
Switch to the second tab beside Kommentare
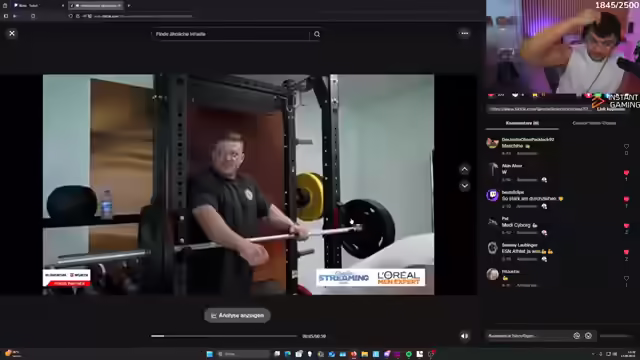click(594, 123)
